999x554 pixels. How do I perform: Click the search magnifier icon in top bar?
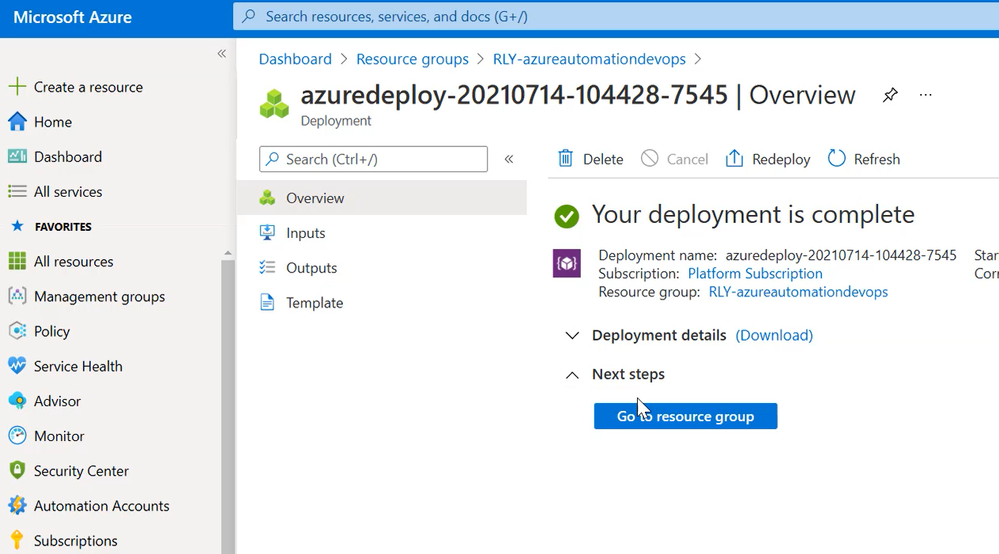point(249,16)
